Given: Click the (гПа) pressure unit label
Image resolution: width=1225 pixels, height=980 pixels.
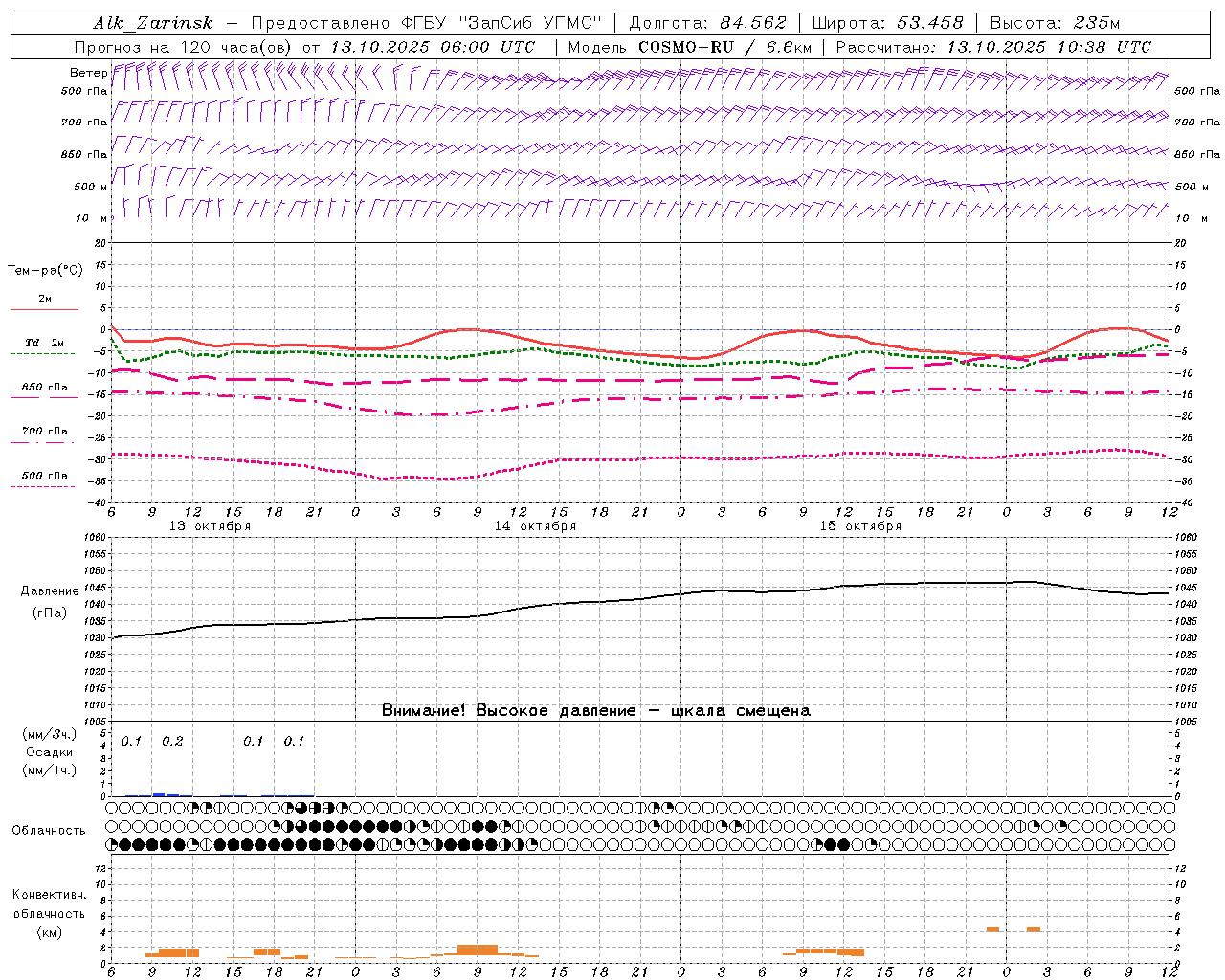Looking at the screenshot, I should coord(50,612).
